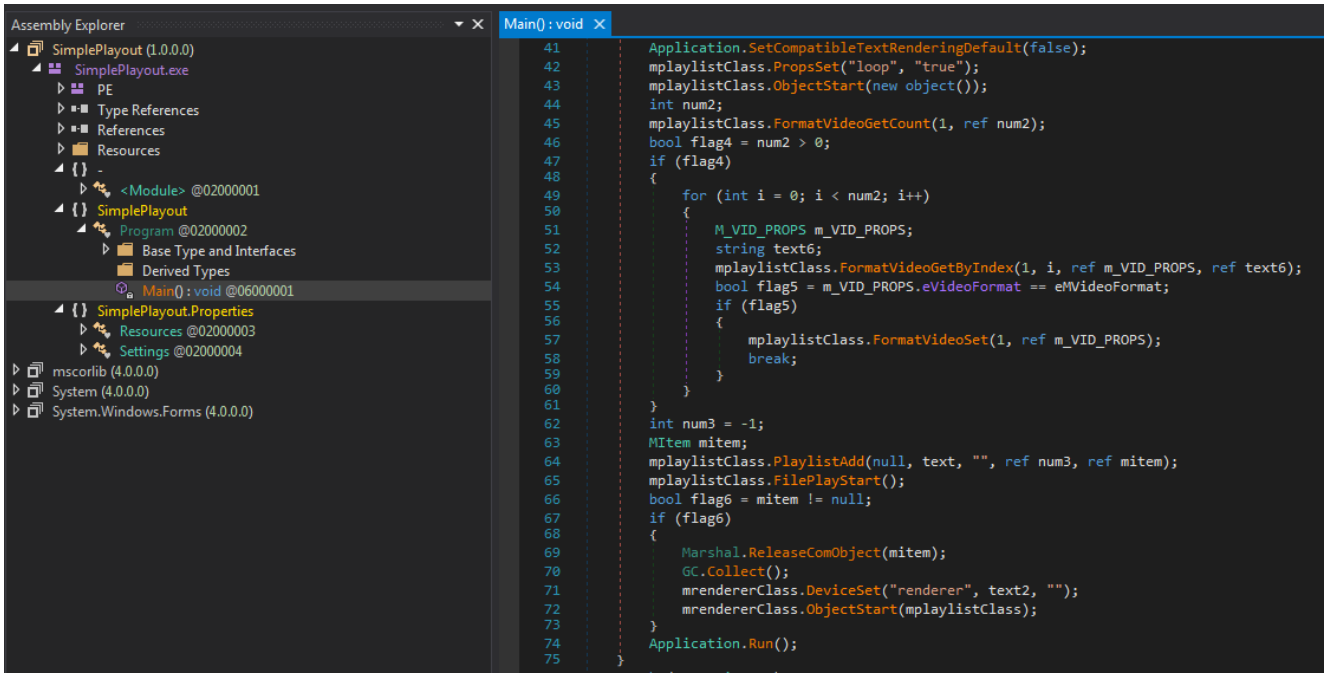Expand the References node

[61, 130]
